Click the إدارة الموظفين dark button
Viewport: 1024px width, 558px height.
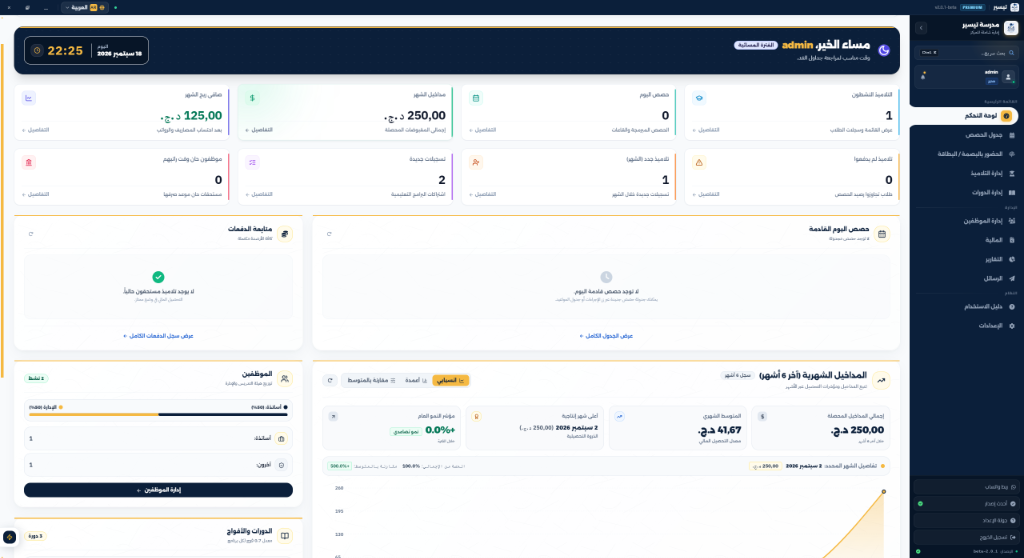(158, 490)
